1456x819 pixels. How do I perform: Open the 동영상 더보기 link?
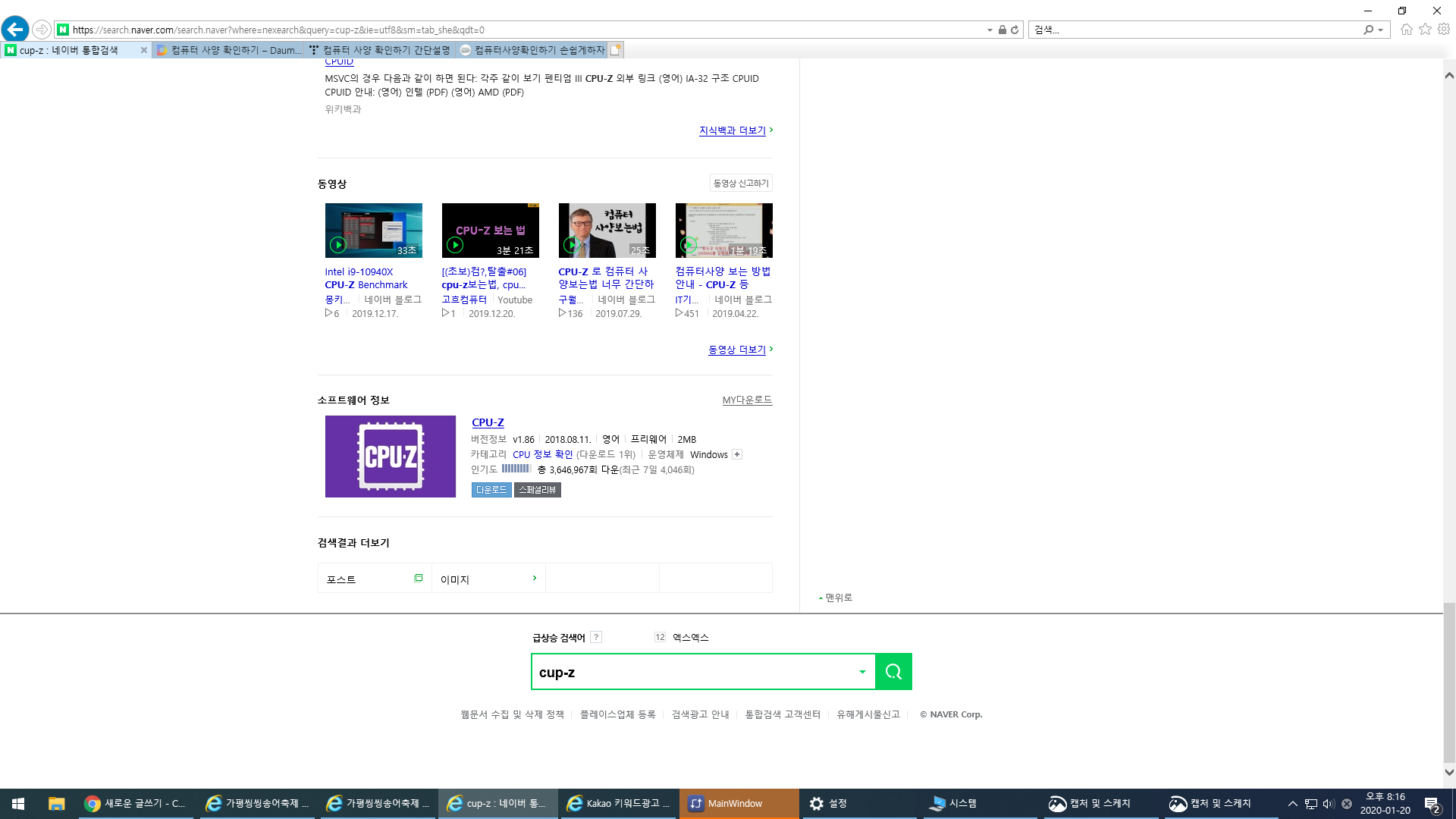pyautogui.click(x=736, y=350)
